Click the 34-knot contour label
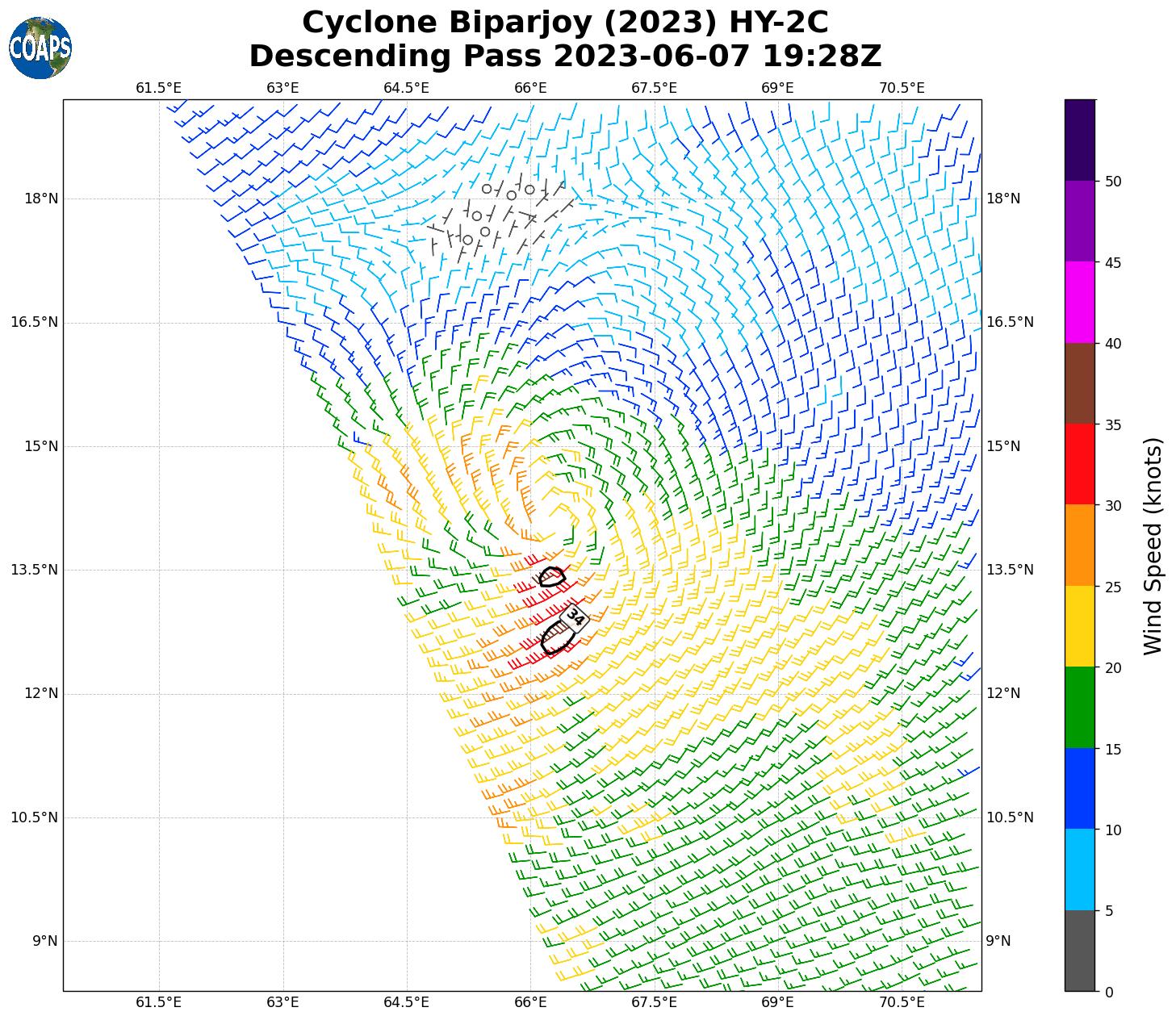The width and height of the screenshot is (1176, 1020). point(575,617)
